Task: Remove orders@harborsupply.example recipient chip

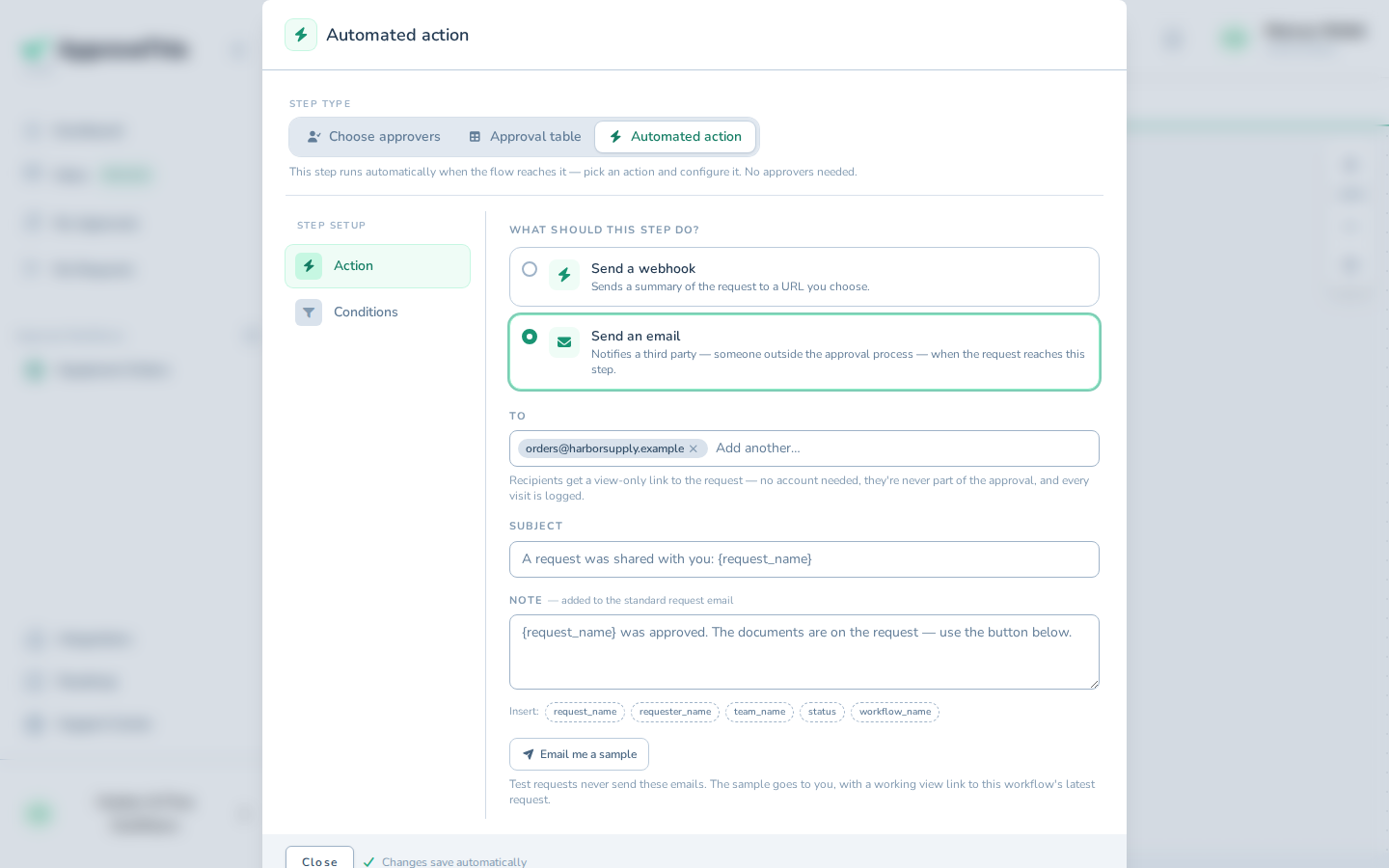Action: [x=693, y=448]
